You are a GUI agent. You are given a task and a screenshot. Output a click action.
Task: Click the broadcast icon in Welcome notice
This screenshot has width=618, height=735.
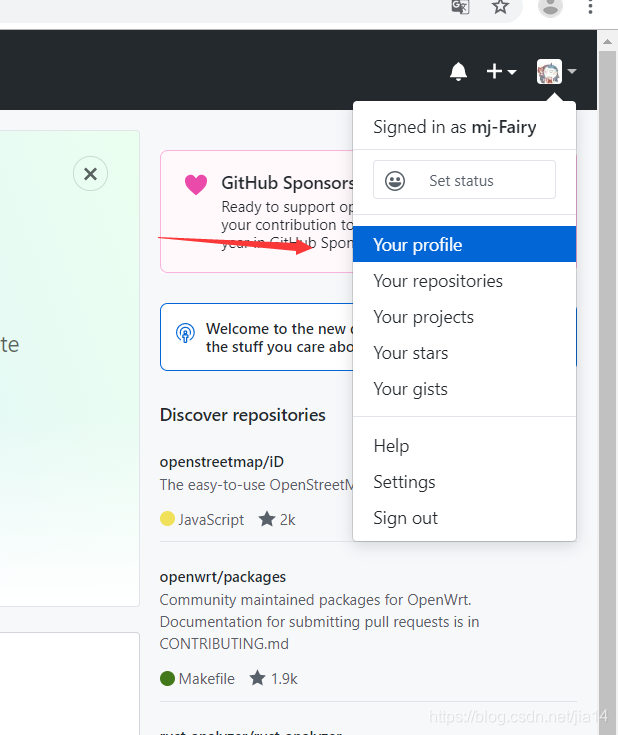point(185,333)
